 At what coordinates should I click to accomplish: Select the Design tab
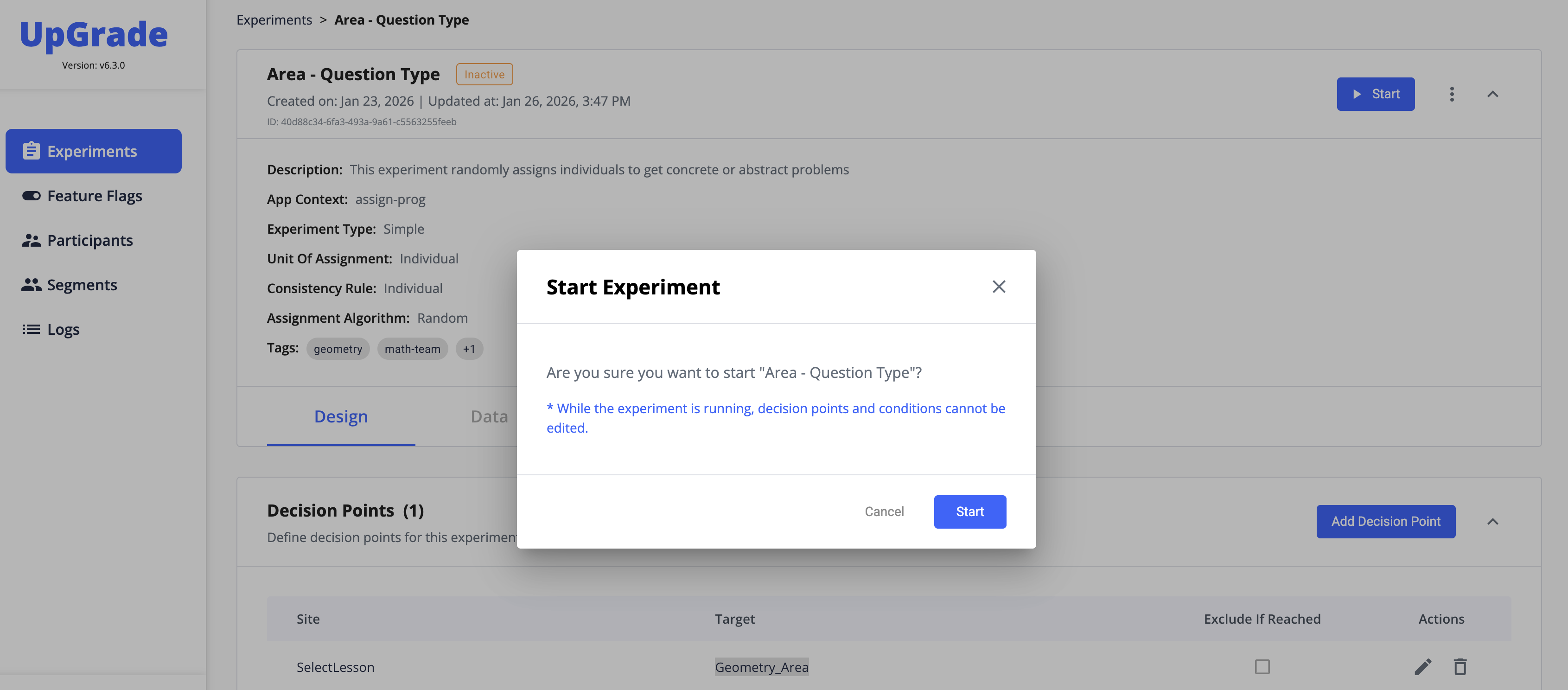pyautogui.click(x=341, y=416)
